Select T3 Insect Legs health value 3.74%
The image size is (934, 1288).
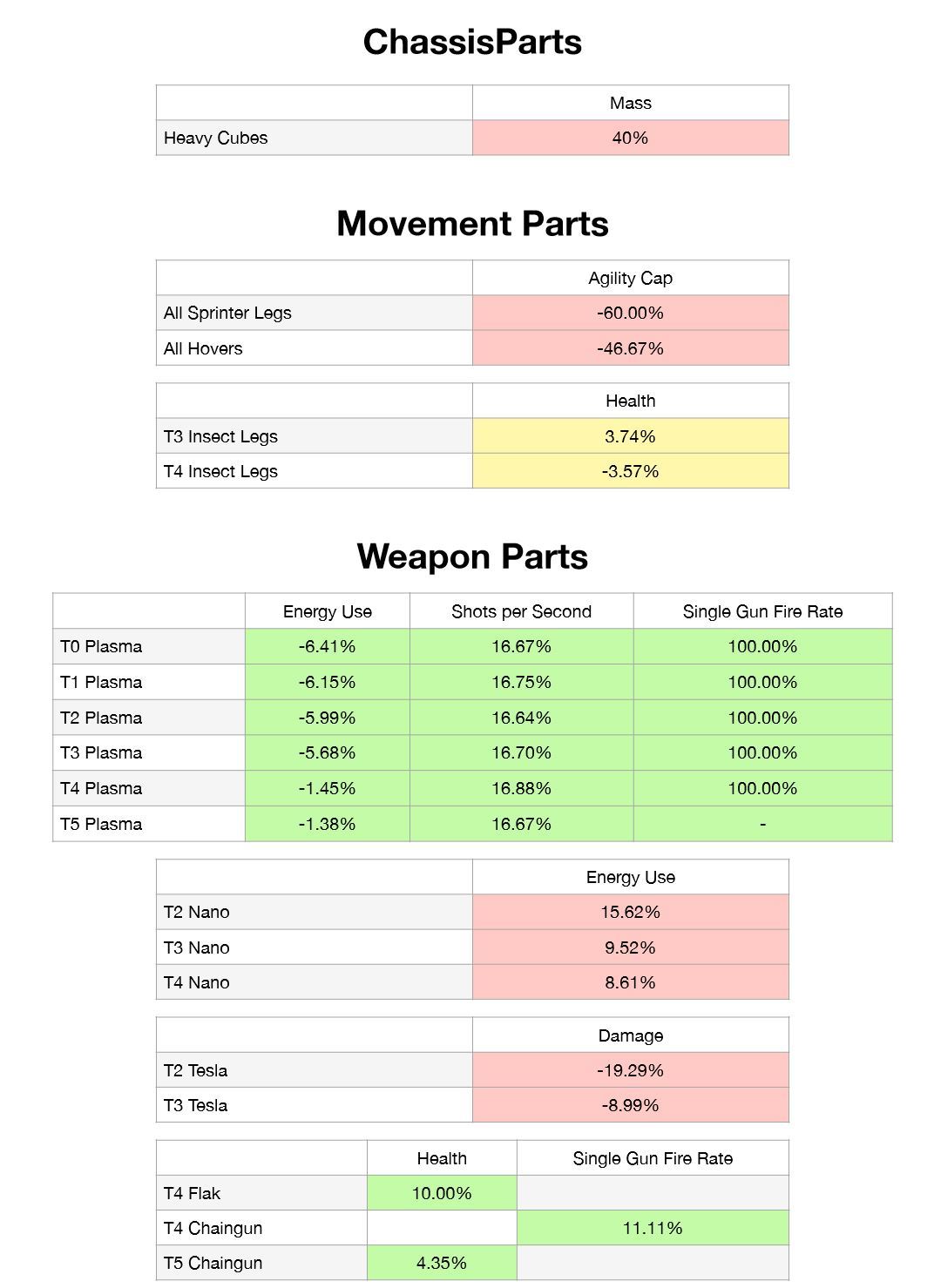click(631, 436)
